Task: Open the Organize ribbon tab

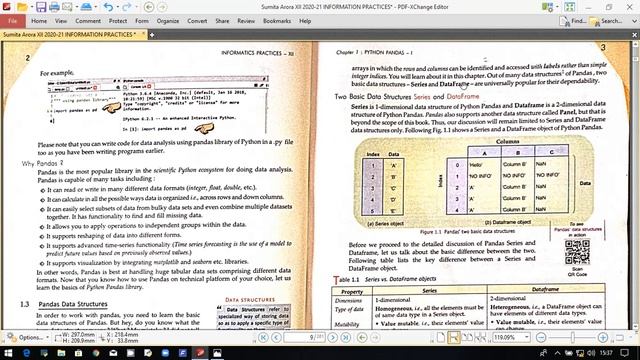Action: [x=168, y=21]
